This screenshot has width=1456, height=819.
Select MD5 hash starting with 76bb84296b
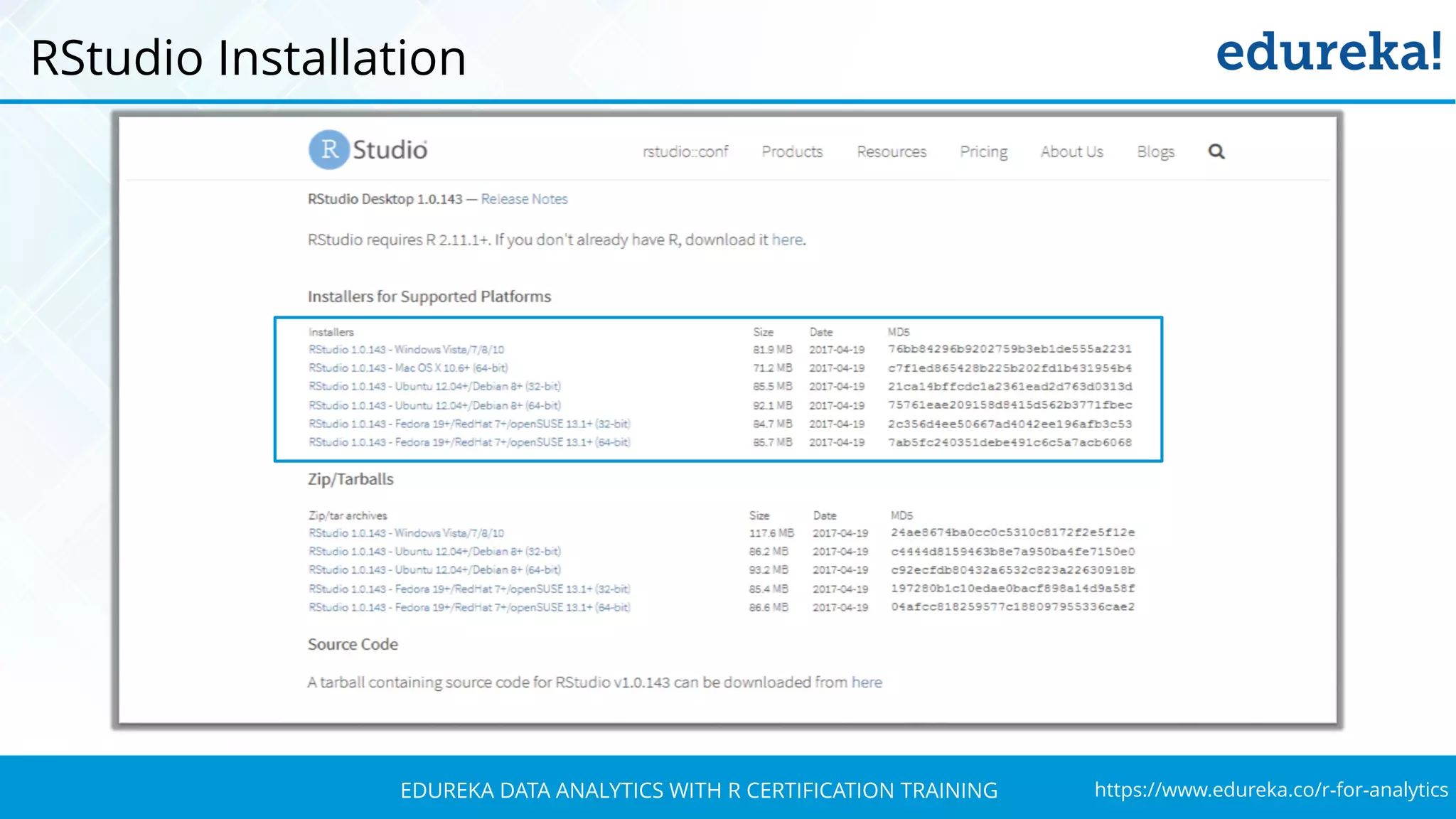[x=1010, y=349]
